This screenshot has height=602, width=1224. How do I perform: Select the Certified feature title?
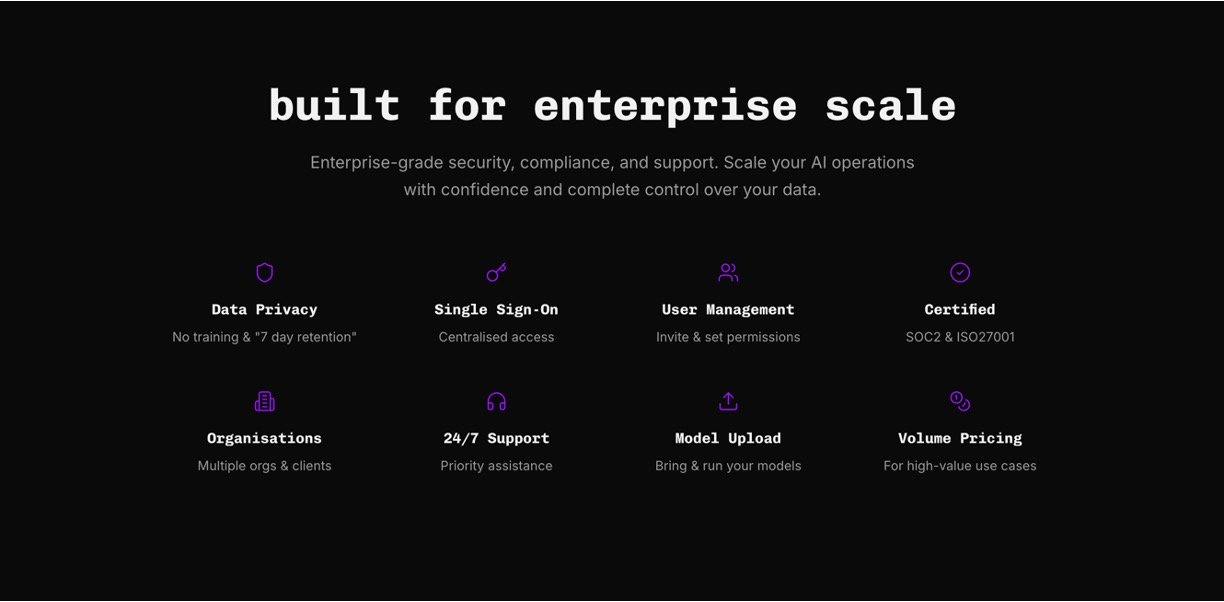point(960,310)
